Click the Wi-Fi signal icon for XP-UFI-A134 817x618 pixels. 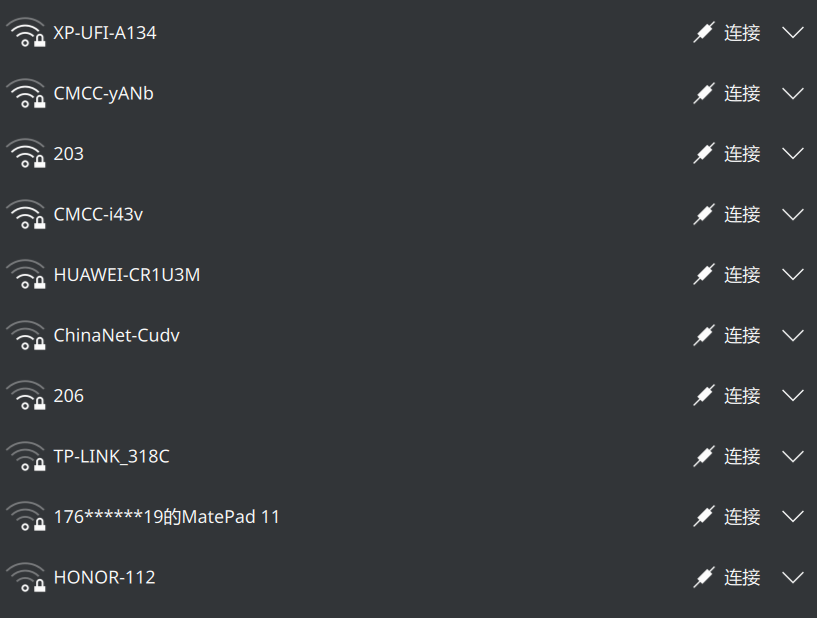click(x=26, y=33)
